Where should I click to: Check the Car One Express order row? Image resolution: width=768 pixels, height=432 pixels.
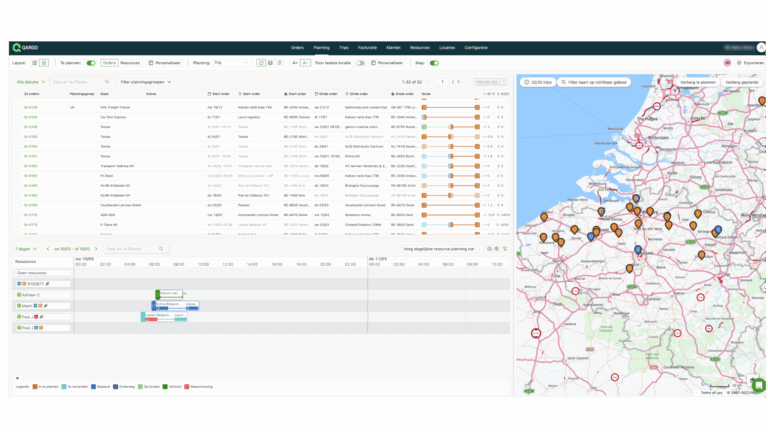point(18,117)
